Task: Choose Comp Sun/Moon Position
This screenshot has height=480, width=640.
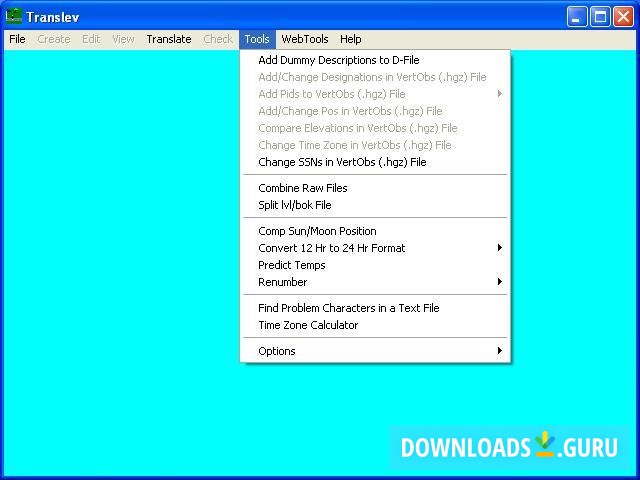Action: 375,231
